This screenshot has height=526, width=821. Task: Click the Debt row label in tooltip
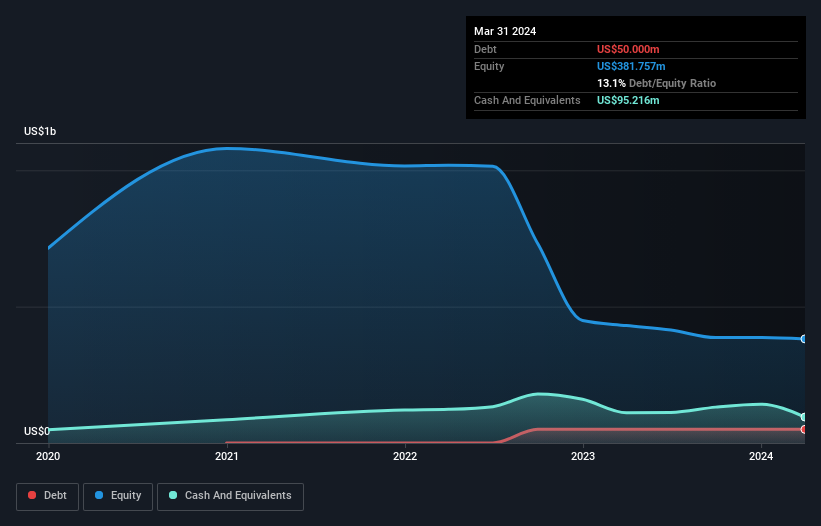(485, 49)
